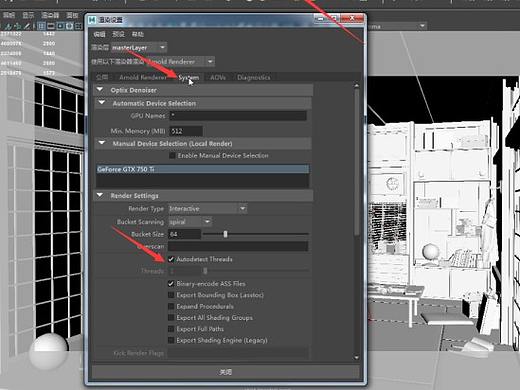Open the Render Type Interactive dropdown
Screen dimensions: 520x390
tap(207, 209)
